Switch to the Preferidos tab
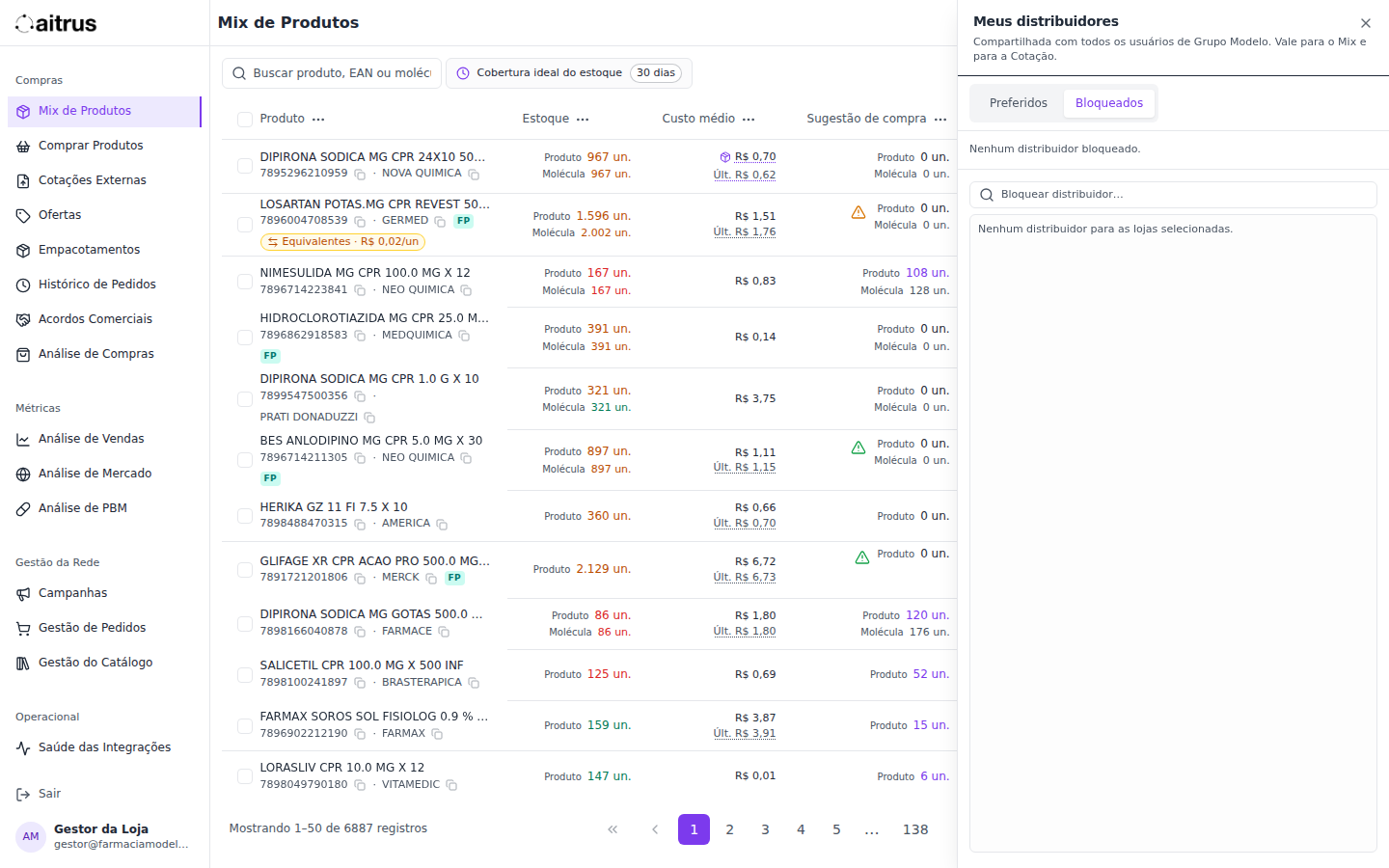This screenshot has width=1389, height=868. coord(1019,103)
